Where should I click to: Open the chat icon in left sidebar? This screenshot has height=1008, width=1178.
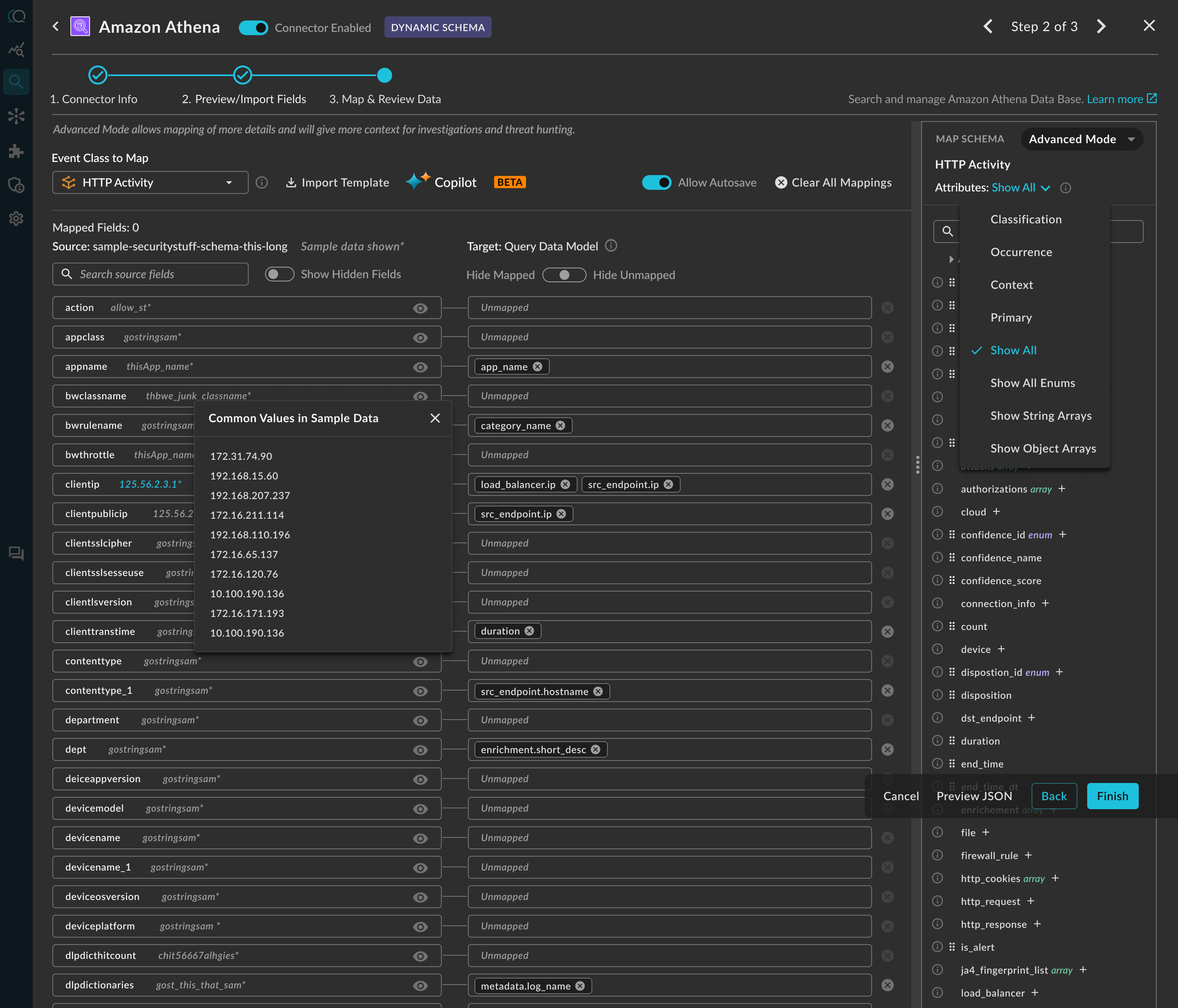tap(16, 553)
